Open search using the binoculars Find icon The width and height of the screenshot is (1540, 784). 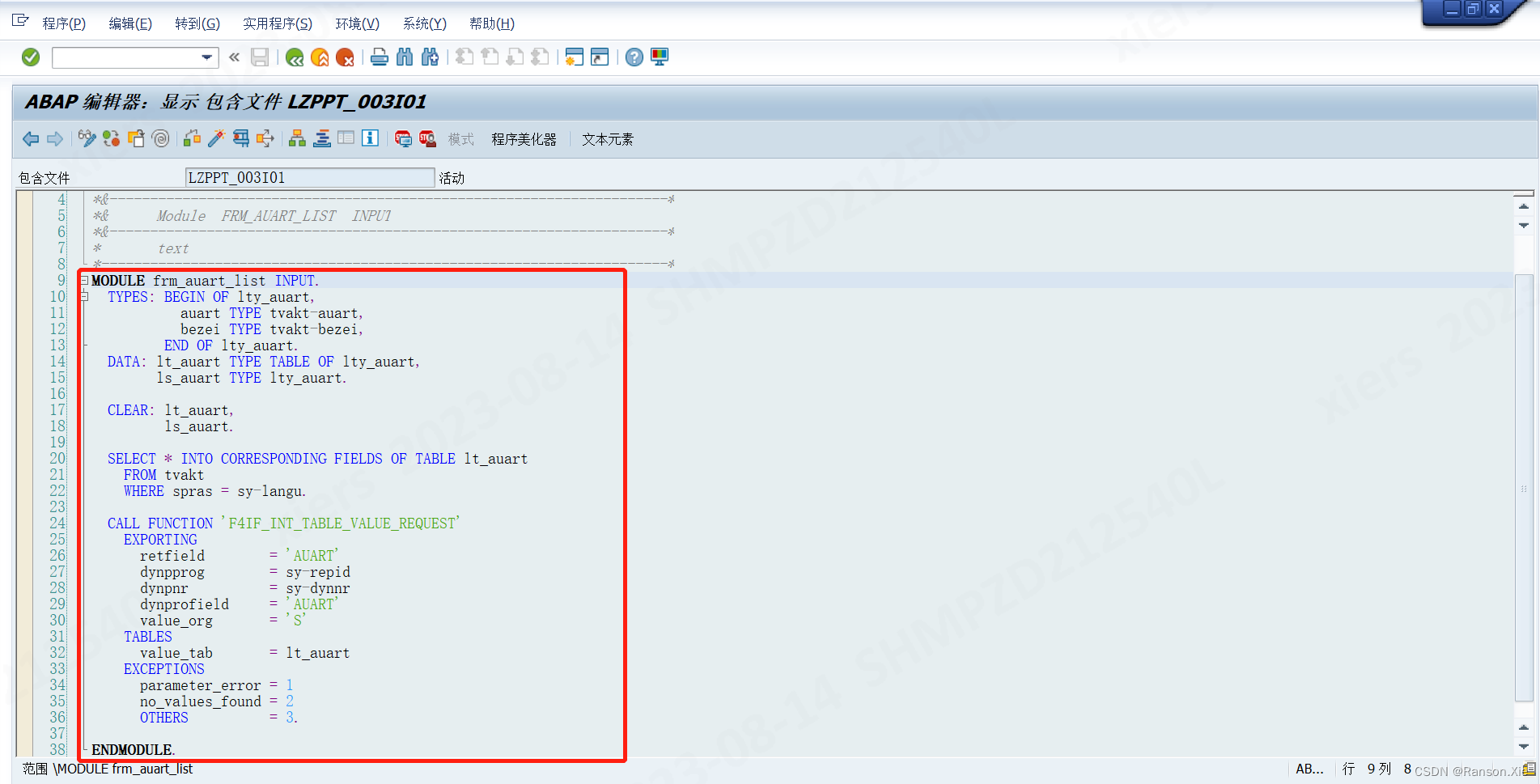coord(405,57)
